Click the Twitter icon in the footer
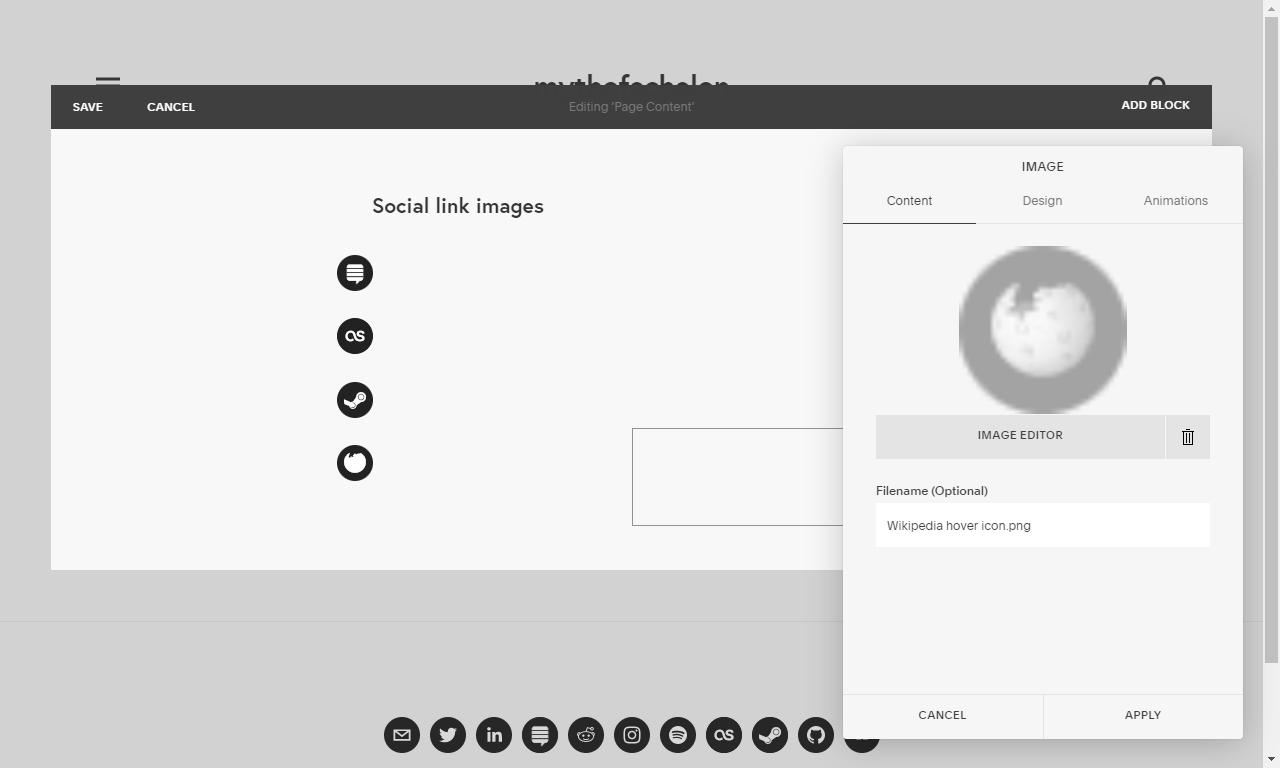This screenshot has width=1280, height=768. pos(448,735)
